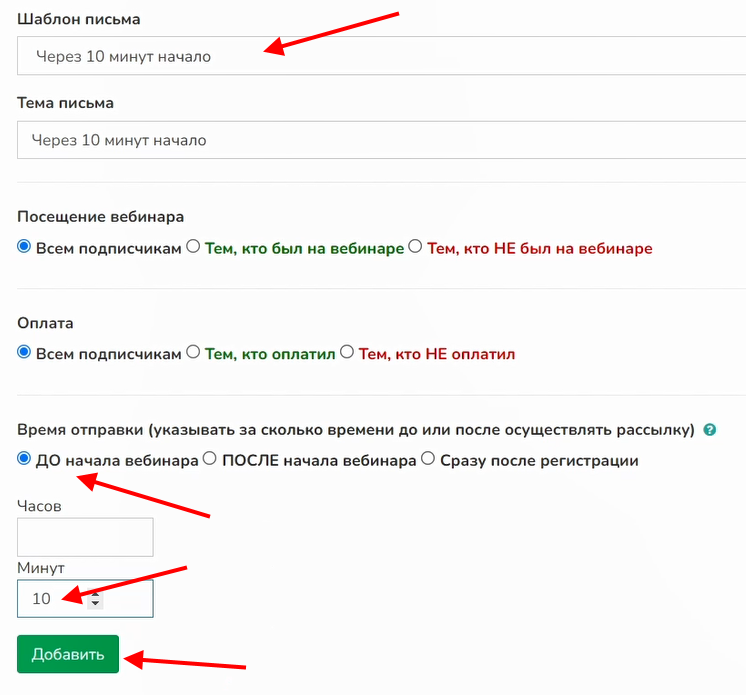
Task: Click the green question mark help icon
Action: pyautogui.click(x=710, y=430)
